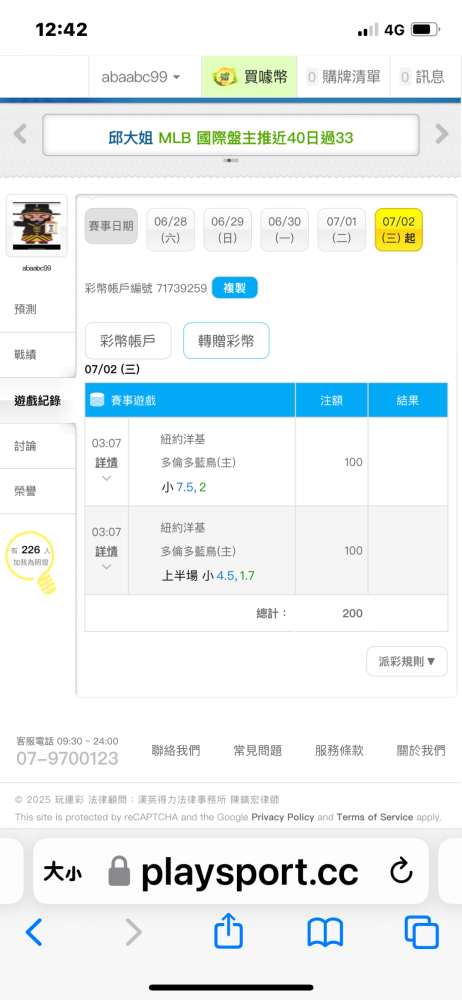Select the 06/28 (六) date tab

tap(170, 230)
